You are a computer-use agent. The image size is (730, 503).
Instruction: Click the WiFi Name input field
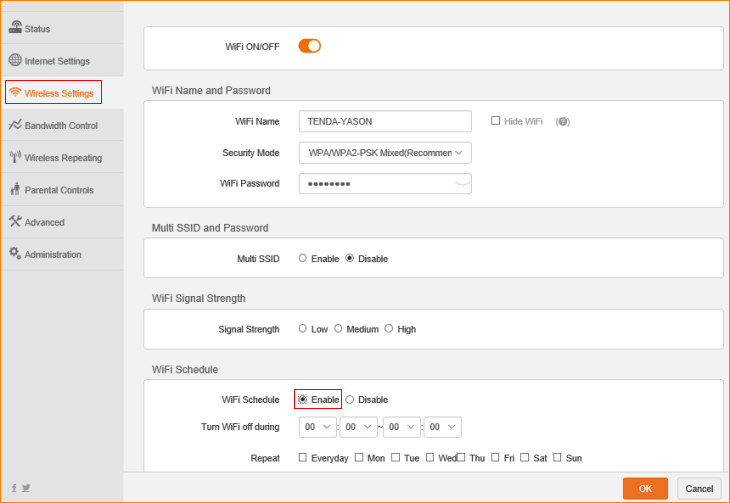point(385,121)
